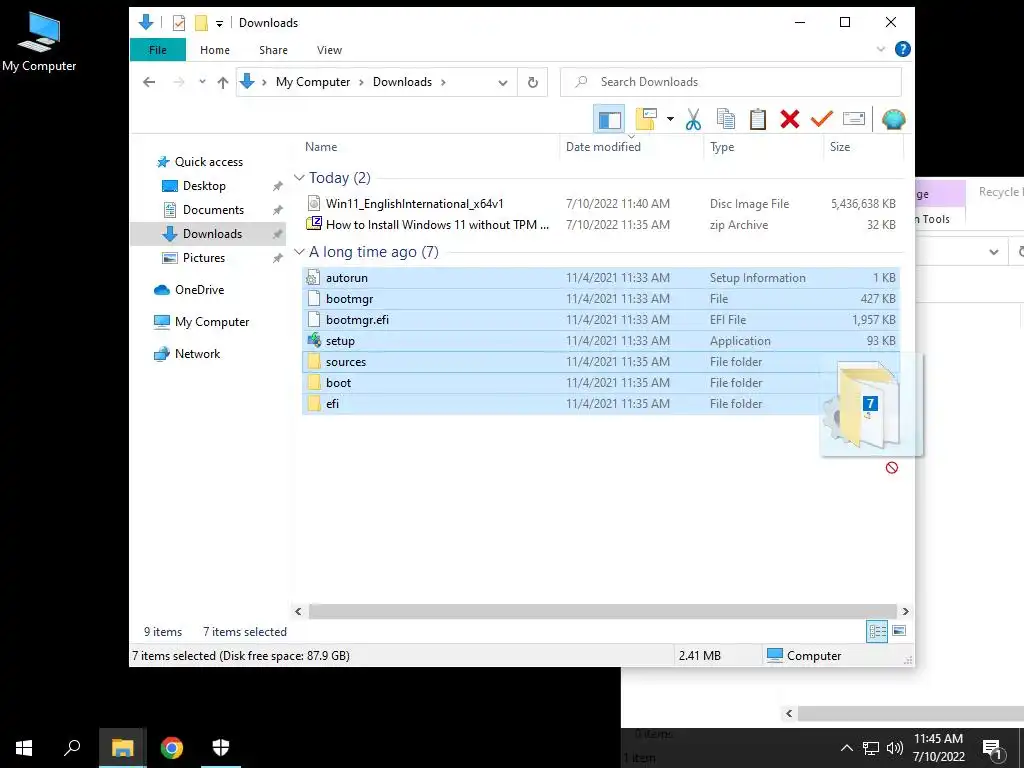Open the address bar history dropdown
This screenshot has width=1024, height=768.
[502, 82]
